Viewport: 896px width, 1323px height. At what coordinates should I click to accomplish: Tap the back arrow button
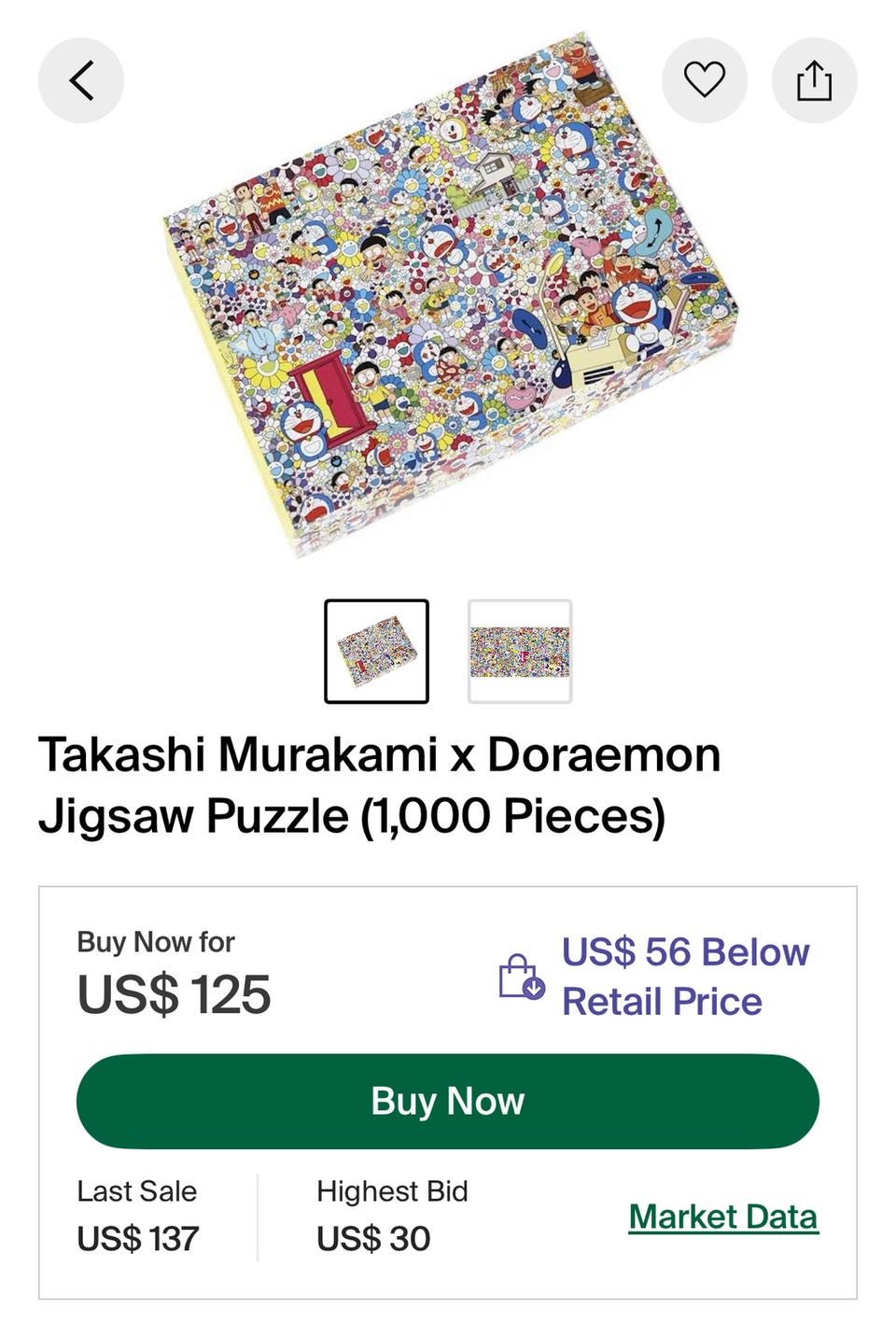[81, 80]
